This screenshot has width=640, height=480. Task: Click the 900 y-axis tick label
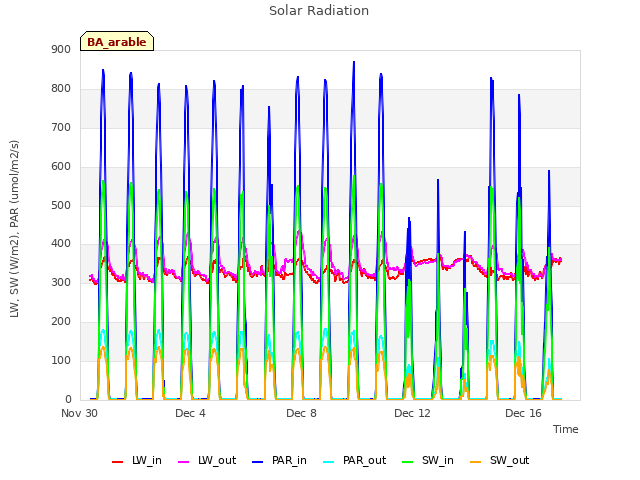coord(61,50)
